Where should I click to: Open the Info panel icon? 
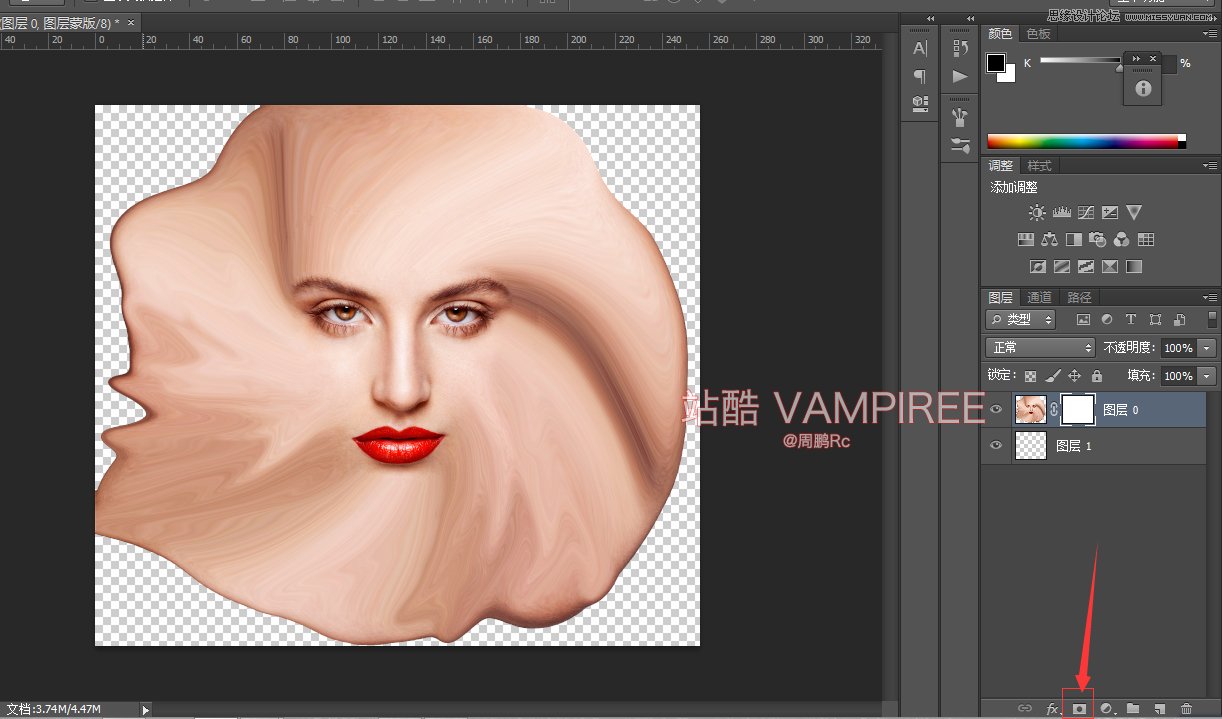click(x=1144, y=89)
